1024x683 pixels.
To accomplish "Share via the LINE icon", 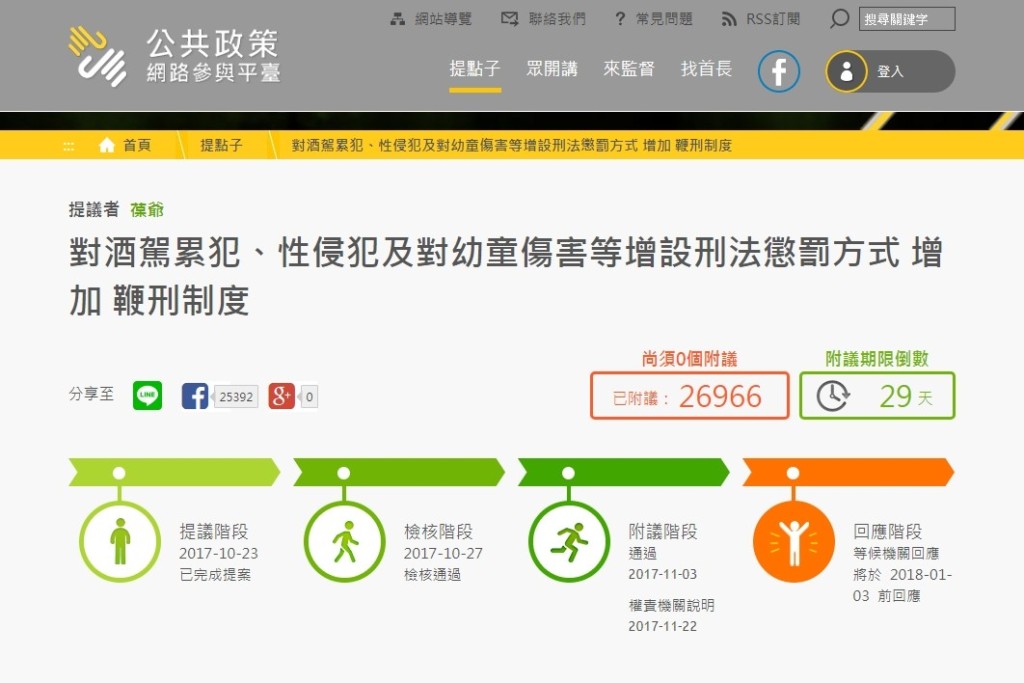I will point(147,396).
